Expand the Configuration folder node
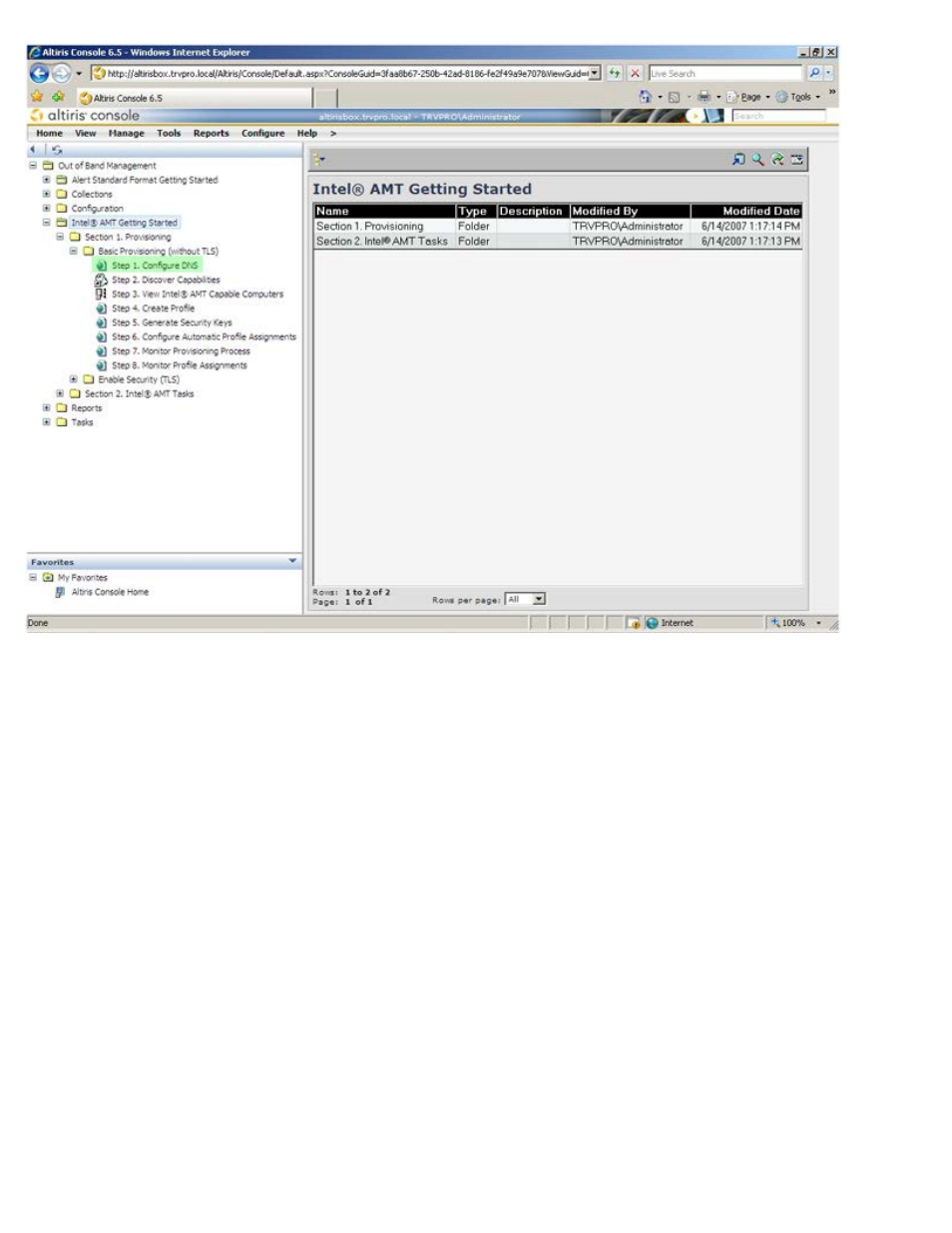This screenshot has height=1233, width=952. pyautogui.click(x=46, y=208)
